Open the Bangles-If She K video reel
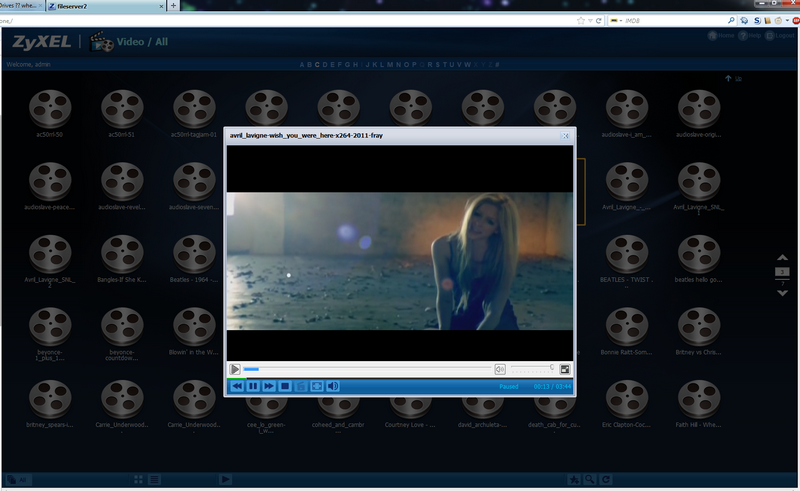The image size is (800, 491). (121, 254)
